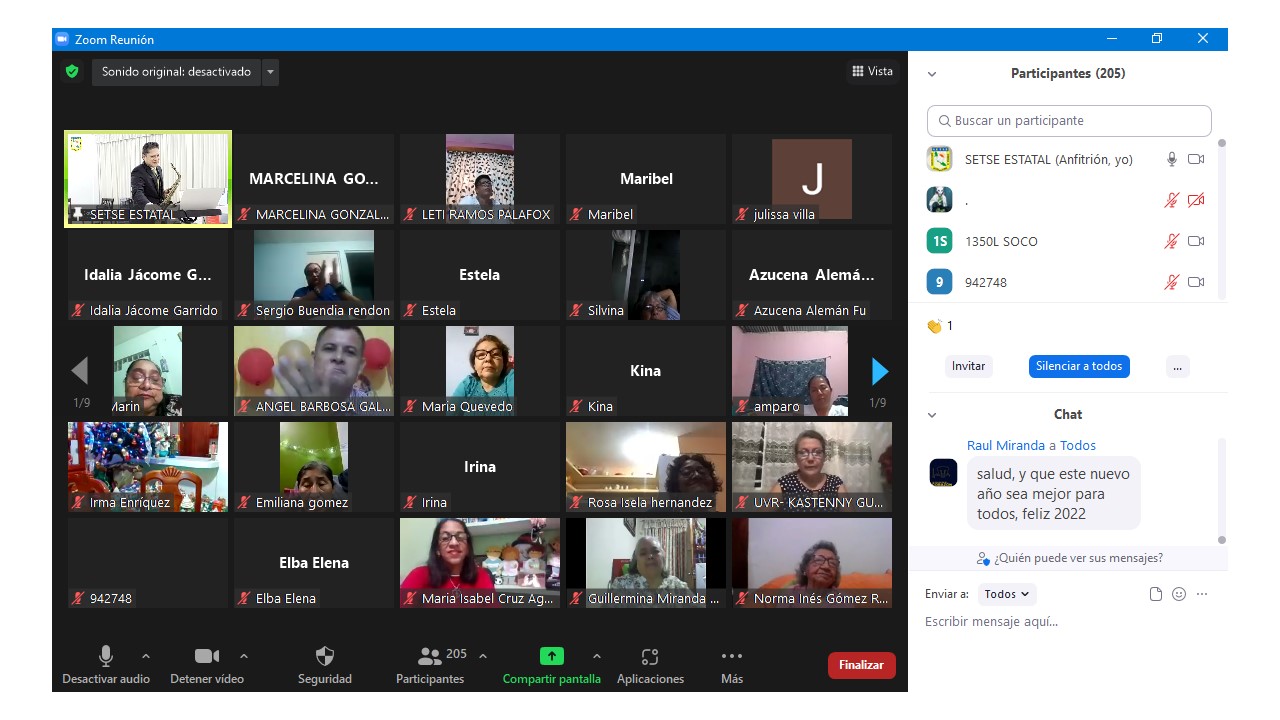Screen dimensions: 1280x720
Task: Open the Más menu in toolbar
Action: coord(732,665)
